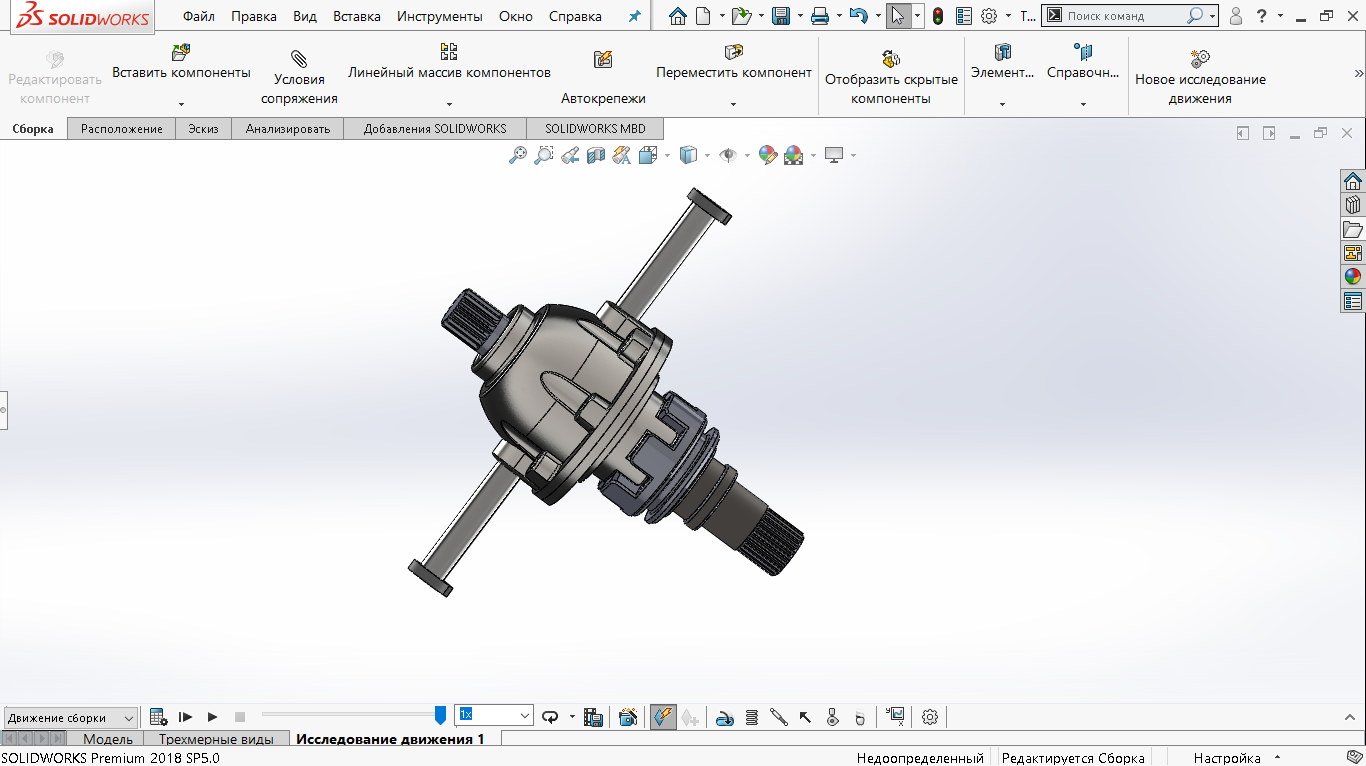Expand the Save dropdown arrow
1366x766 pixels.
pyautogui.click(x=799, y=16)
